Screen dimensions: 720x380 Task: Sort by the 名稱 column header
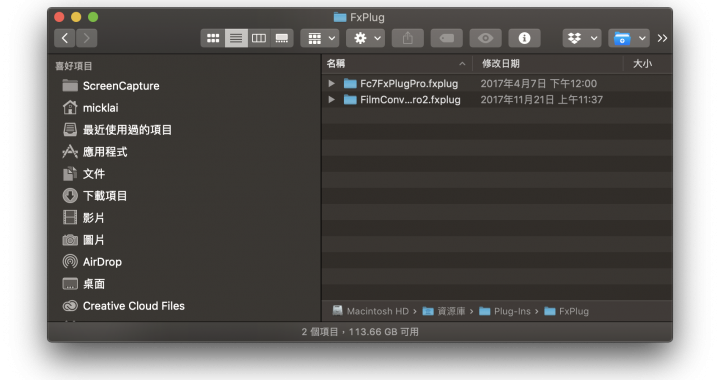click(397, 64)
